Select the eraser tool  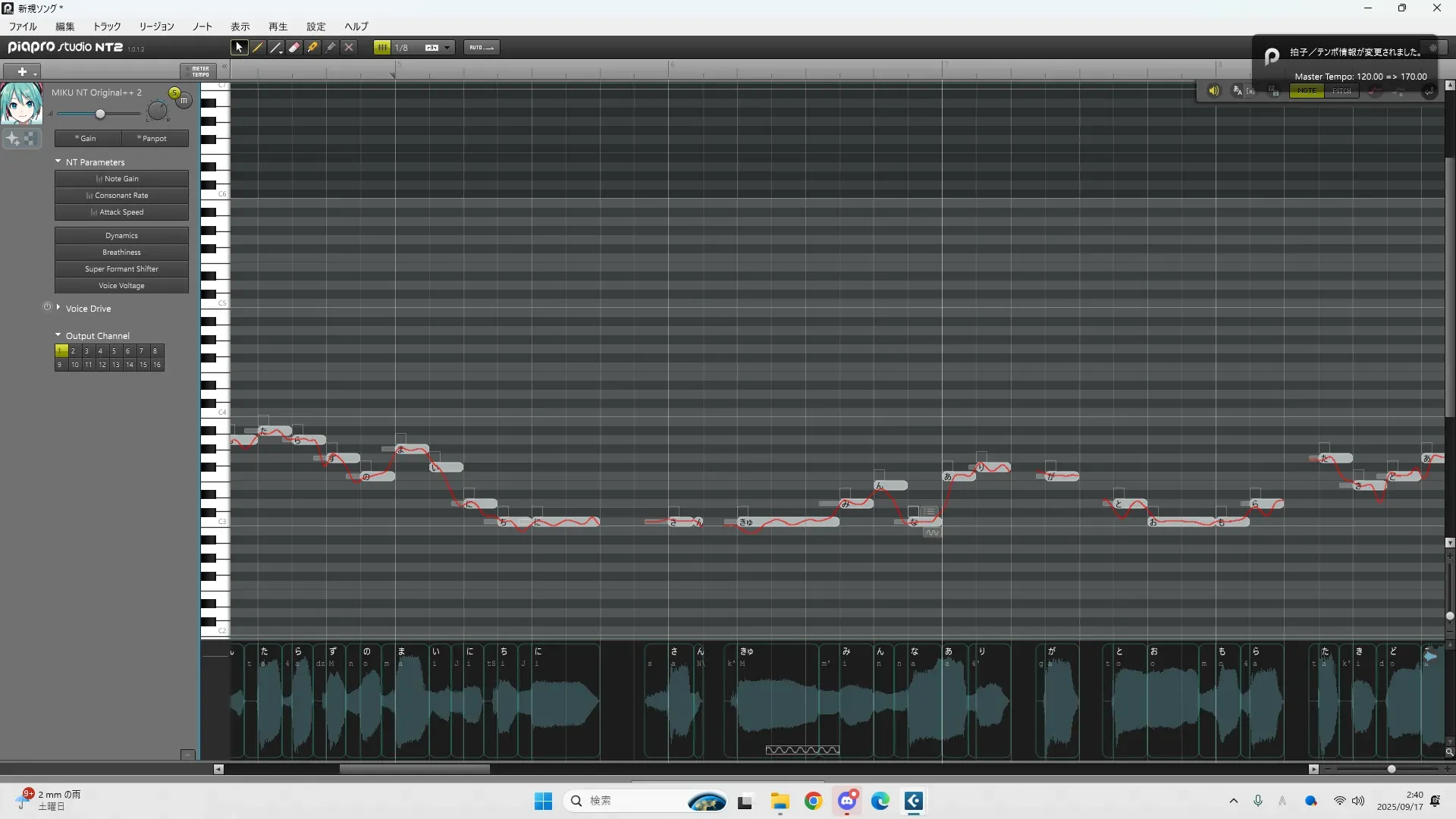(294, 47)
